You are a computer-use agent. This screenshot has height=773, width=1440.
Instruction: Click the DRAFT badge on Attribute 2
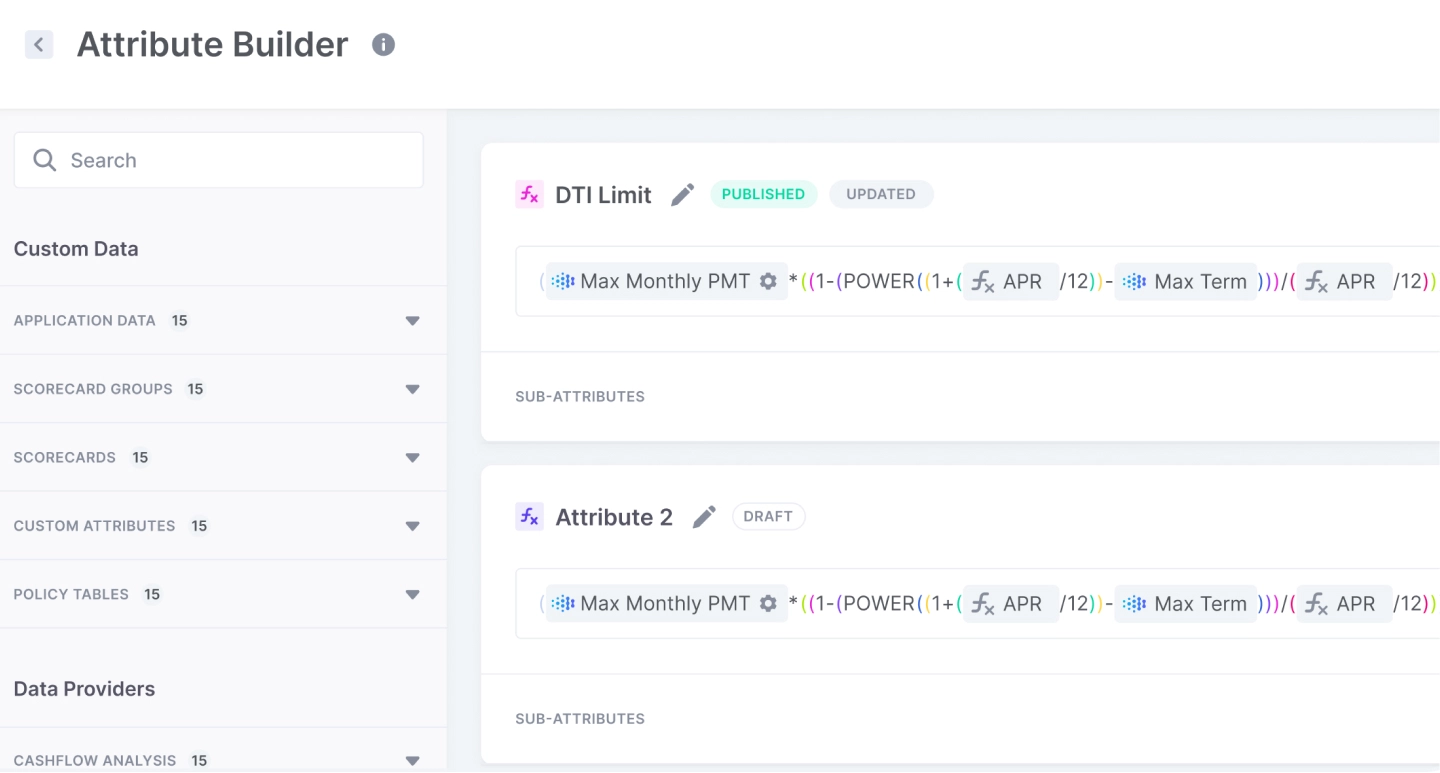768,516
